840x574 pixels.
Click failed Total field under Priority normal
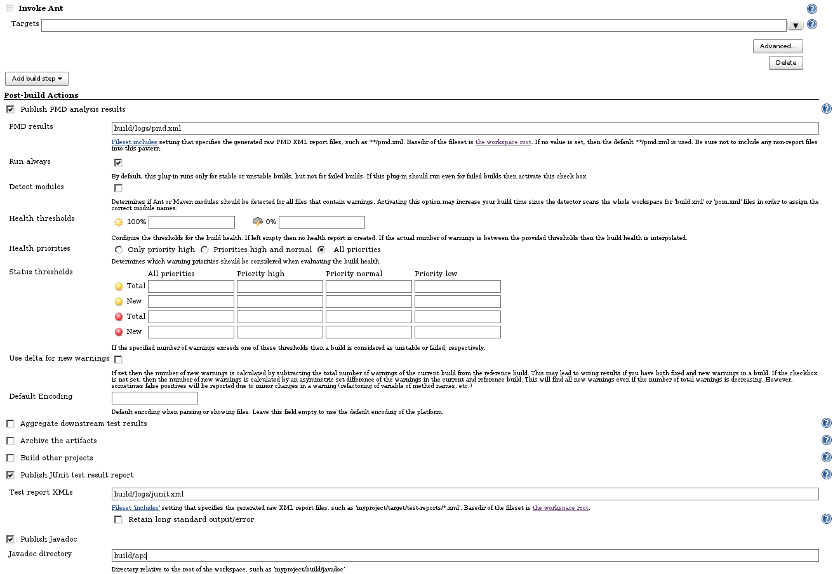(x=369, y=317)
